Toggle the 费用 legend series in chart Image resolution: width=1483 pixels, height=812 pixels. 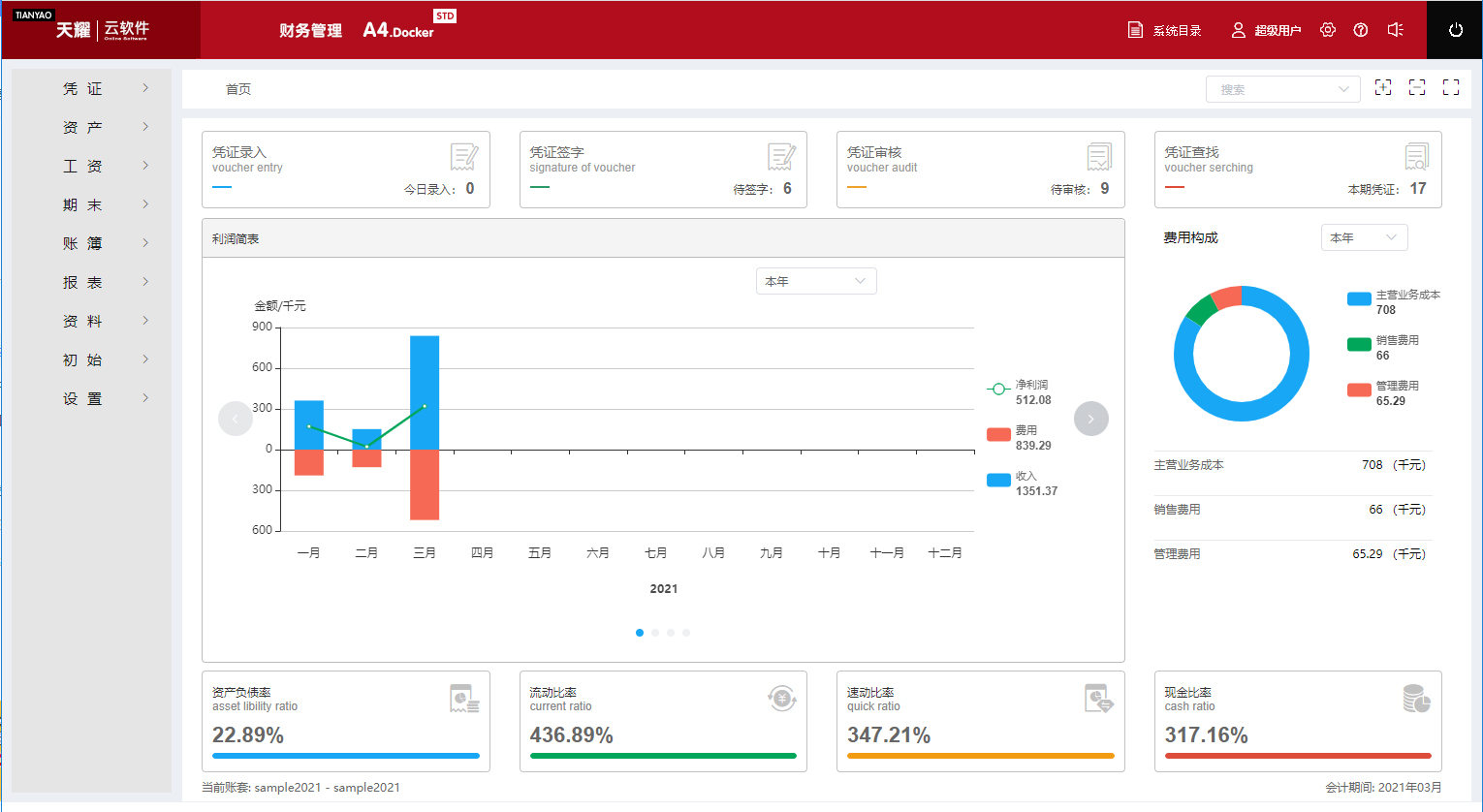click(x=998, y=435)
